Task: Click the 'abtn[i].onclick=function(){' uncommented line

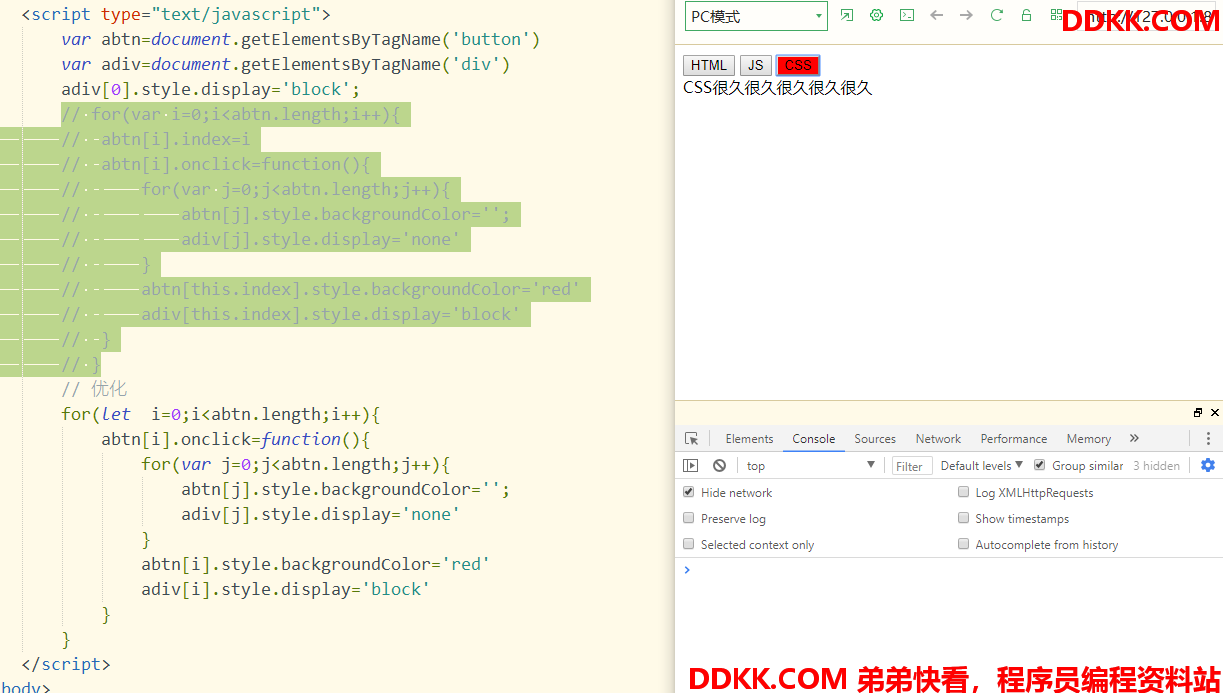Action: (x=236, y=439)
